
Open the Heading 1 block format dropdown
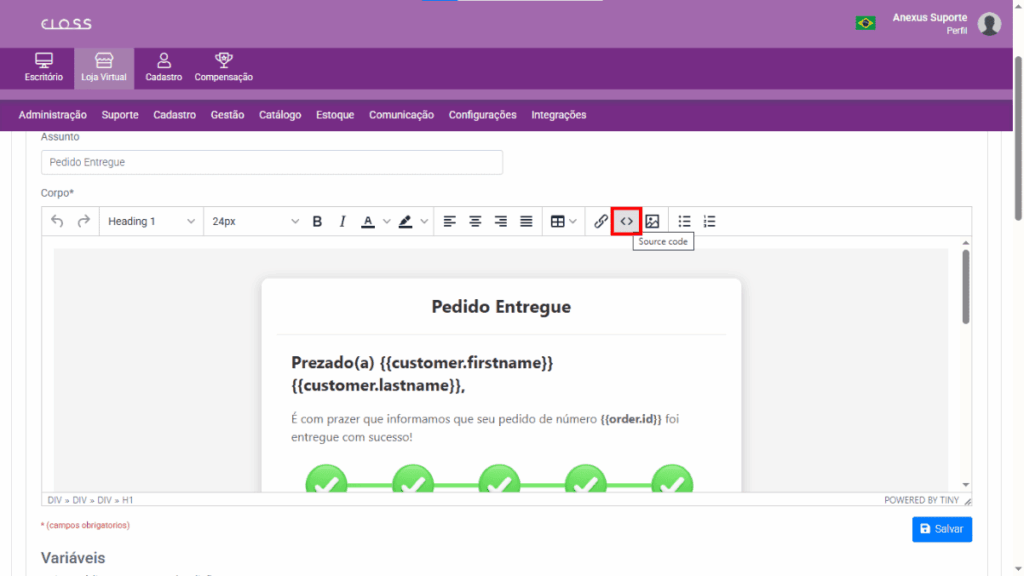pos(151,221)
